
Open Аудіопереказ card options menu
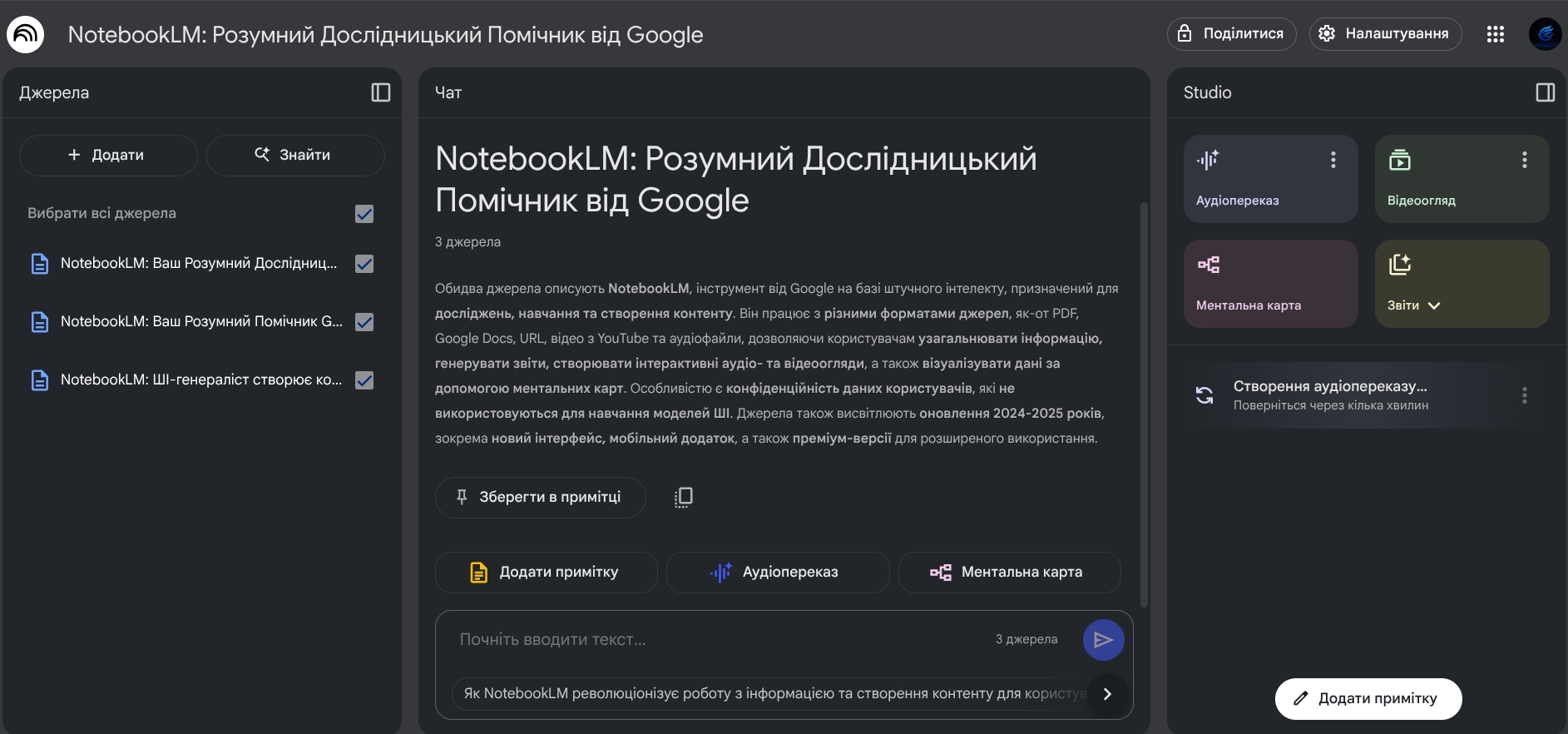coord(1333,160)
